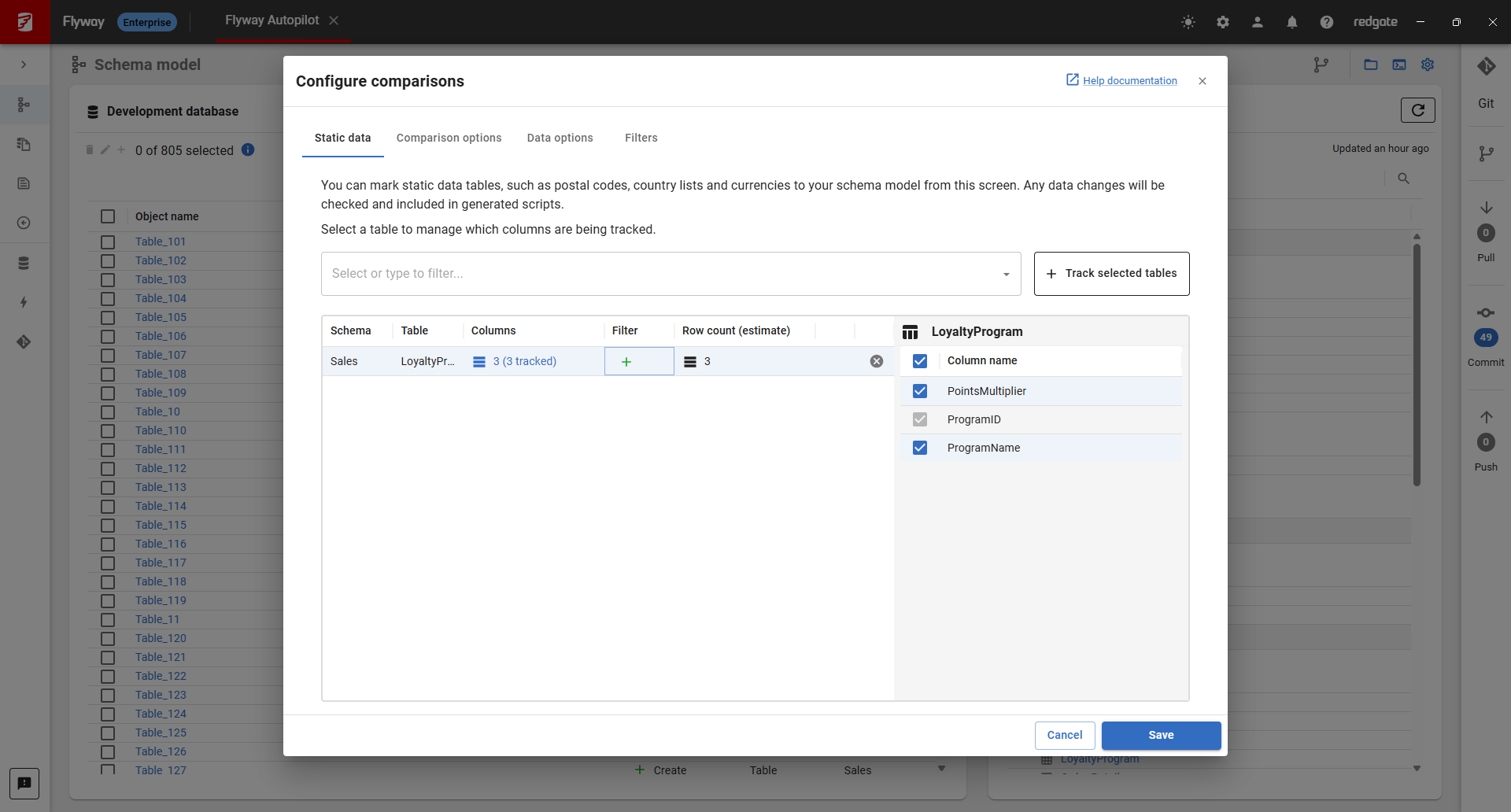Click the Track selected tables button

click(x=1111, y=274)
